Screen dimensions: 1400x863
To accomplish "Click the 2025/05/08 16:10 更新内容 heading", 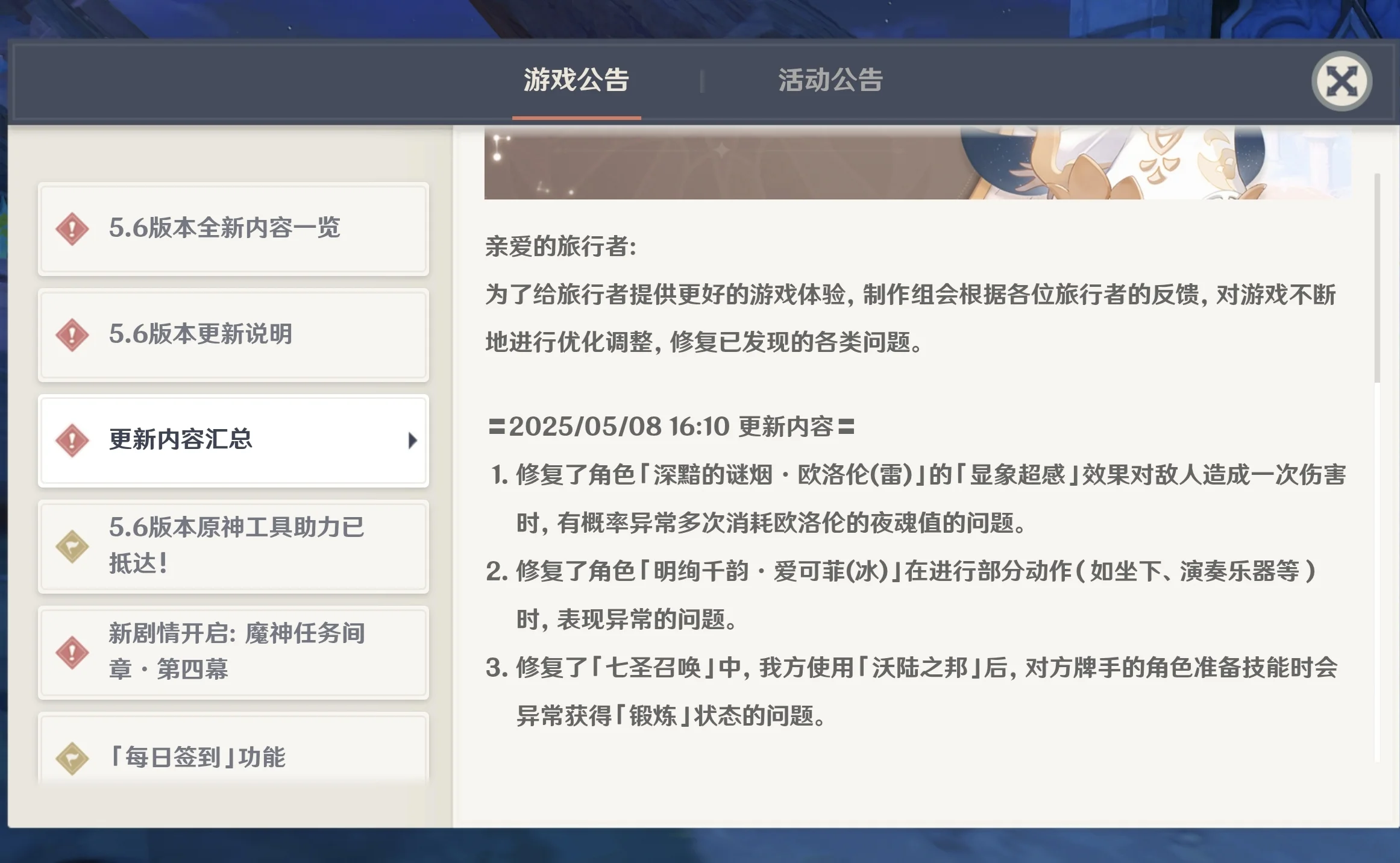I will coord(671,427).
